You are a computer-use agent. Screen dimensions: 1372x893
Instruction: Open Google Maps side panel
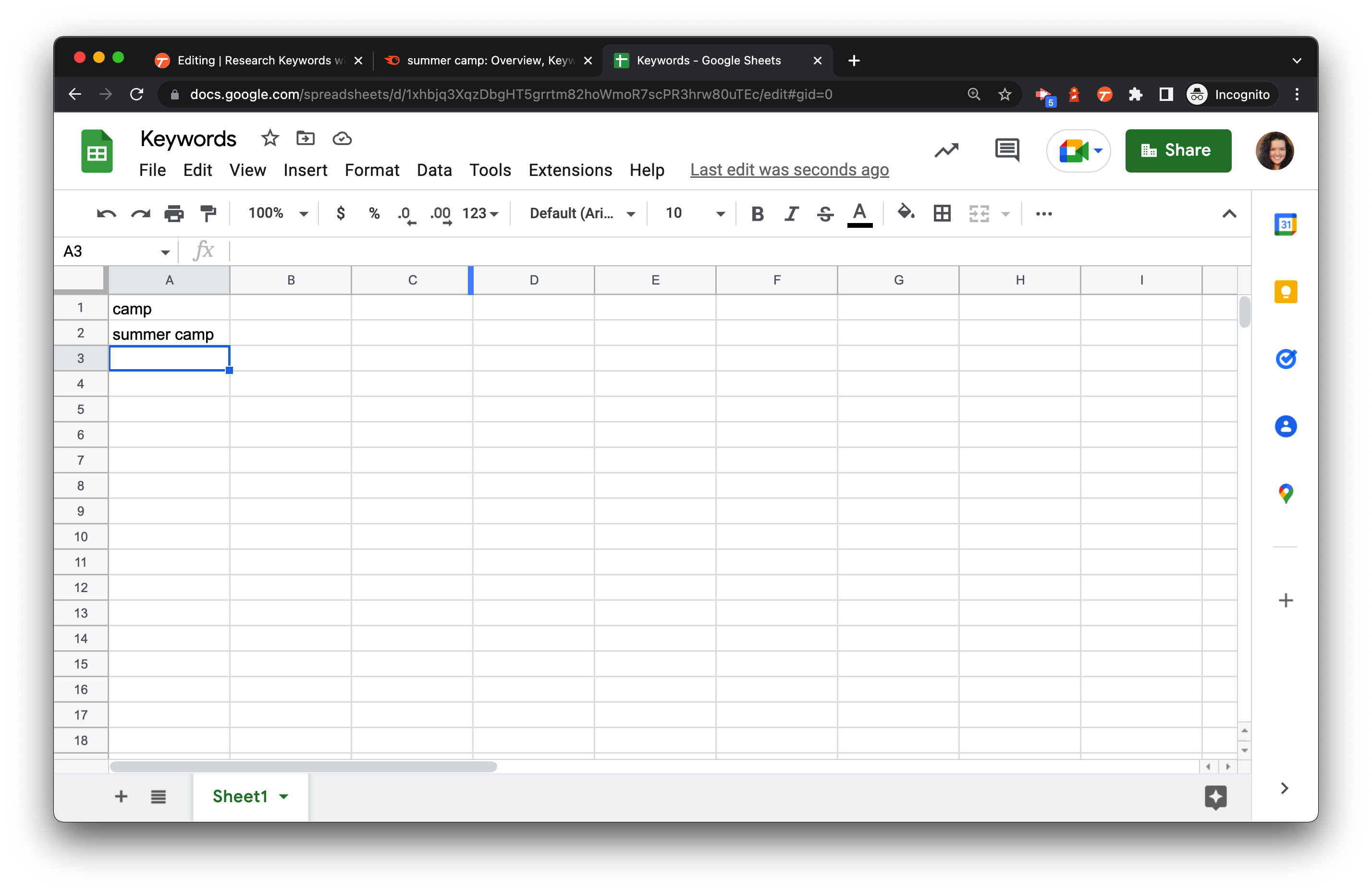click(1285, 494)
